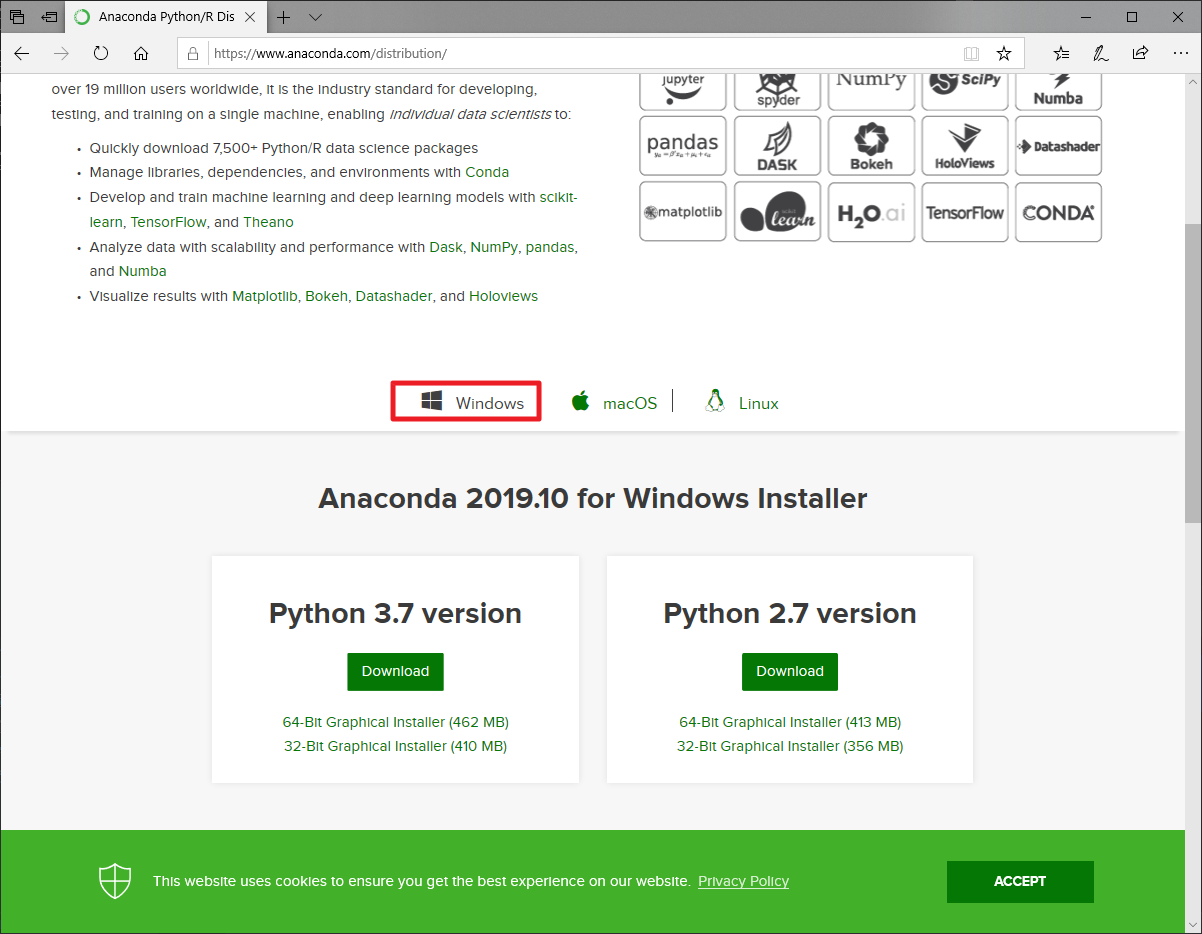This screenshot has height=934, width=1202.
Task: Share this page icon
Action: (x=1140, y=53)
